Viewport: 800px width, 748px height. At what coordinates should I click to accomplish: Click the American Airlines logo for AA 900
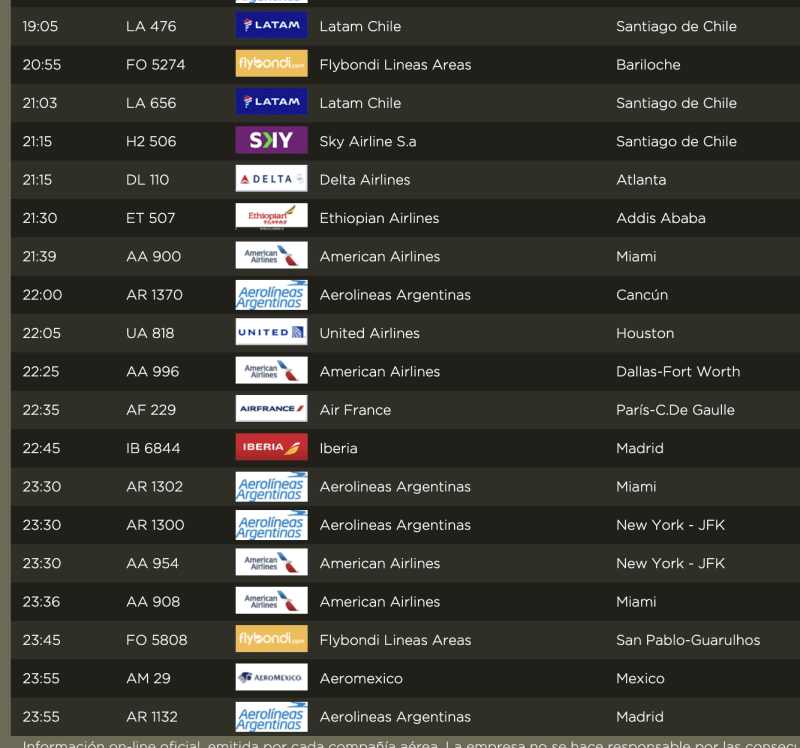point(271,255)
